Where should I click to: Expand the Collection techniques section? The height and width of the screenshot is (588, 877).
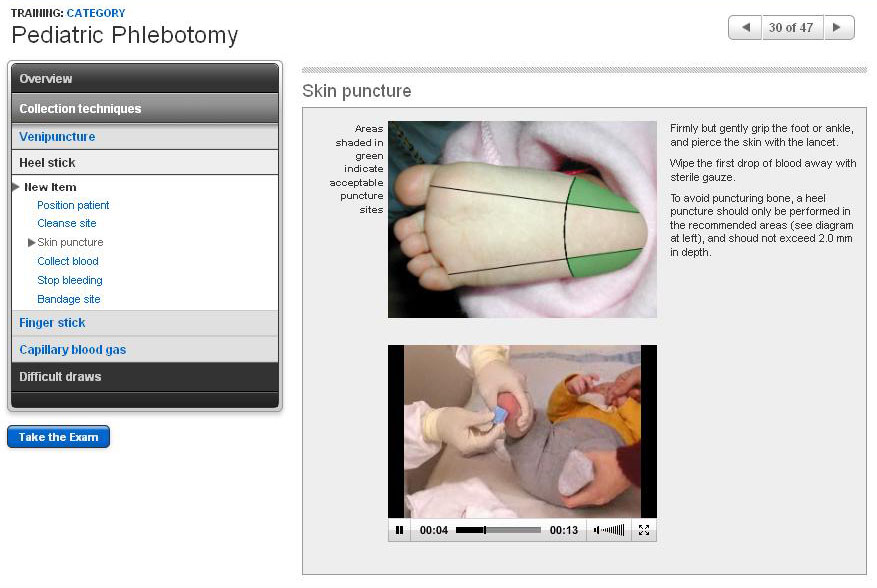point(145,108)
